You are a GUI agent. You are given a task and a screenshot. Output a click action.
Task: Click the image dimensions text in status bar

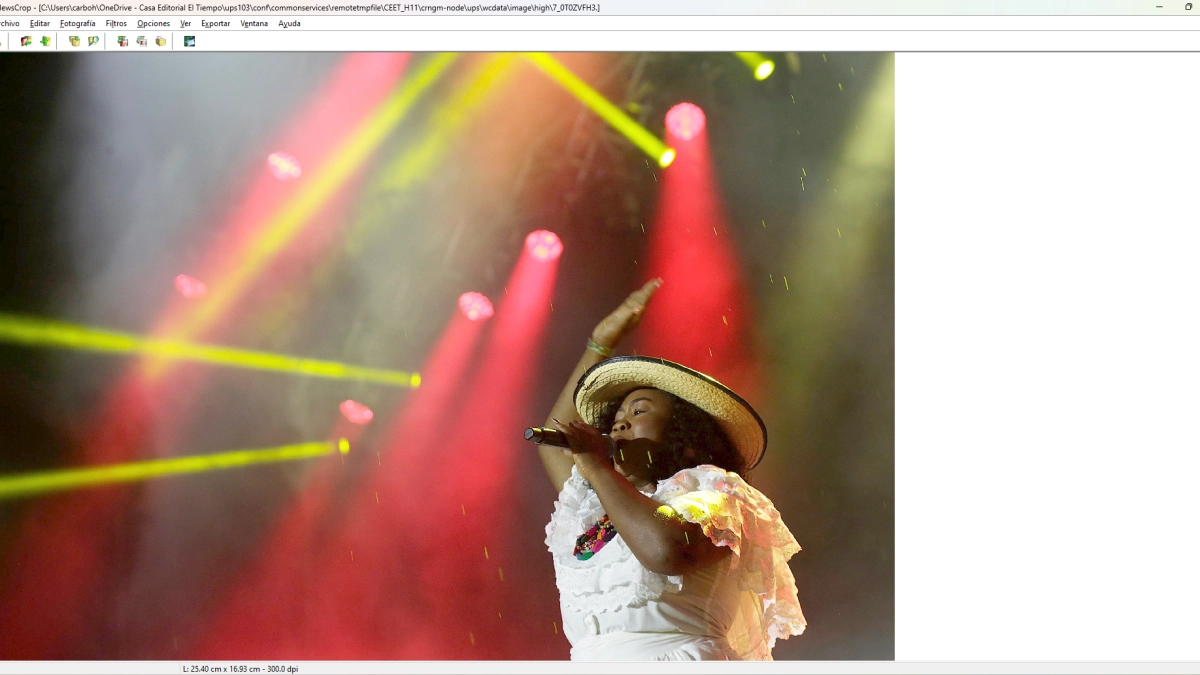pos(240,668)
